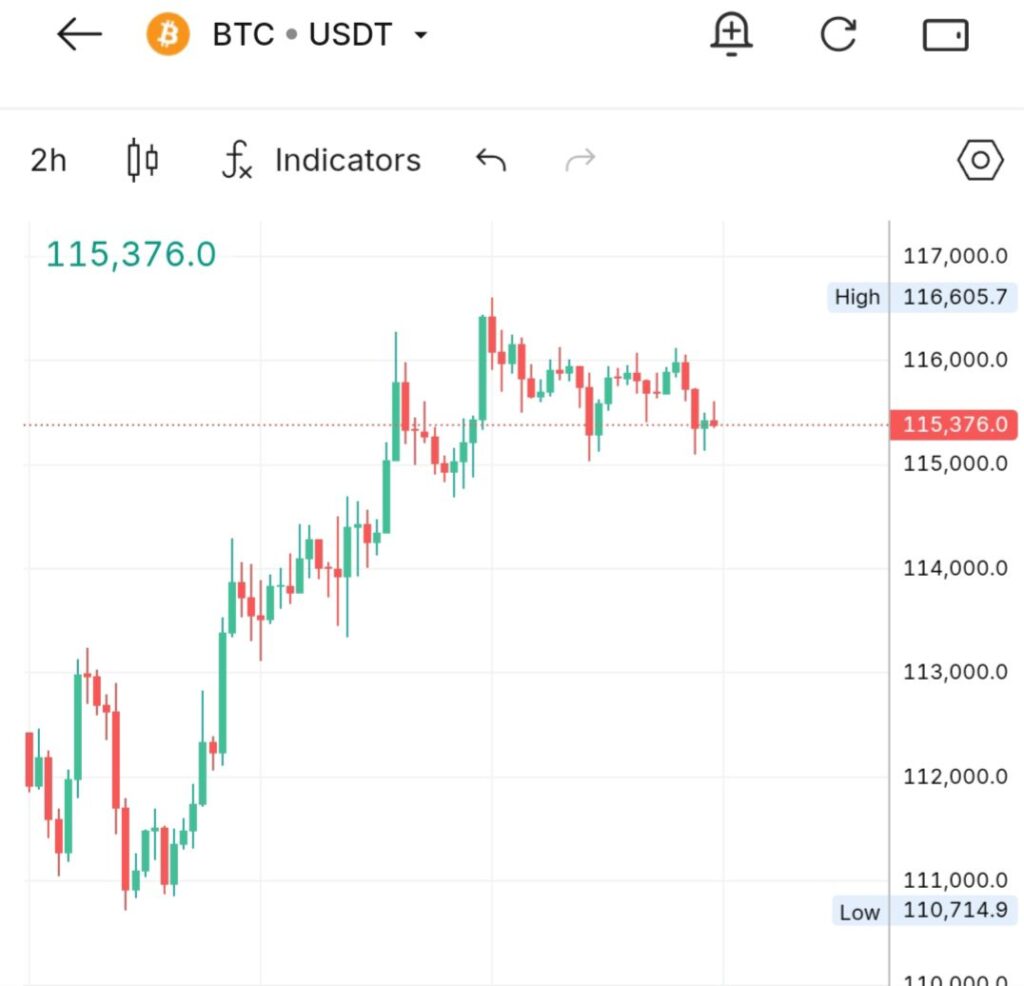
Task: Open the price alert bell icon
Action: (731, 36)
